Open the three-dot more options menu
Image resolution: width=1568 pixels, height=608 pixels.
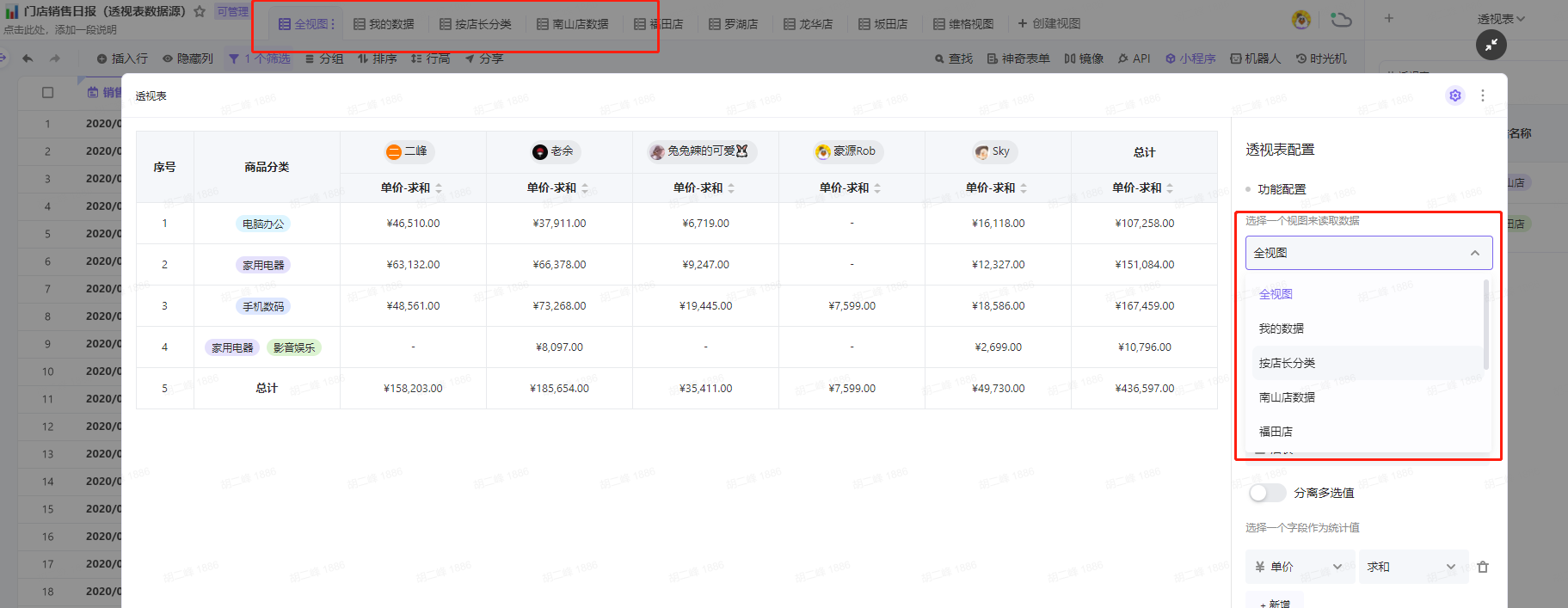1482,95
